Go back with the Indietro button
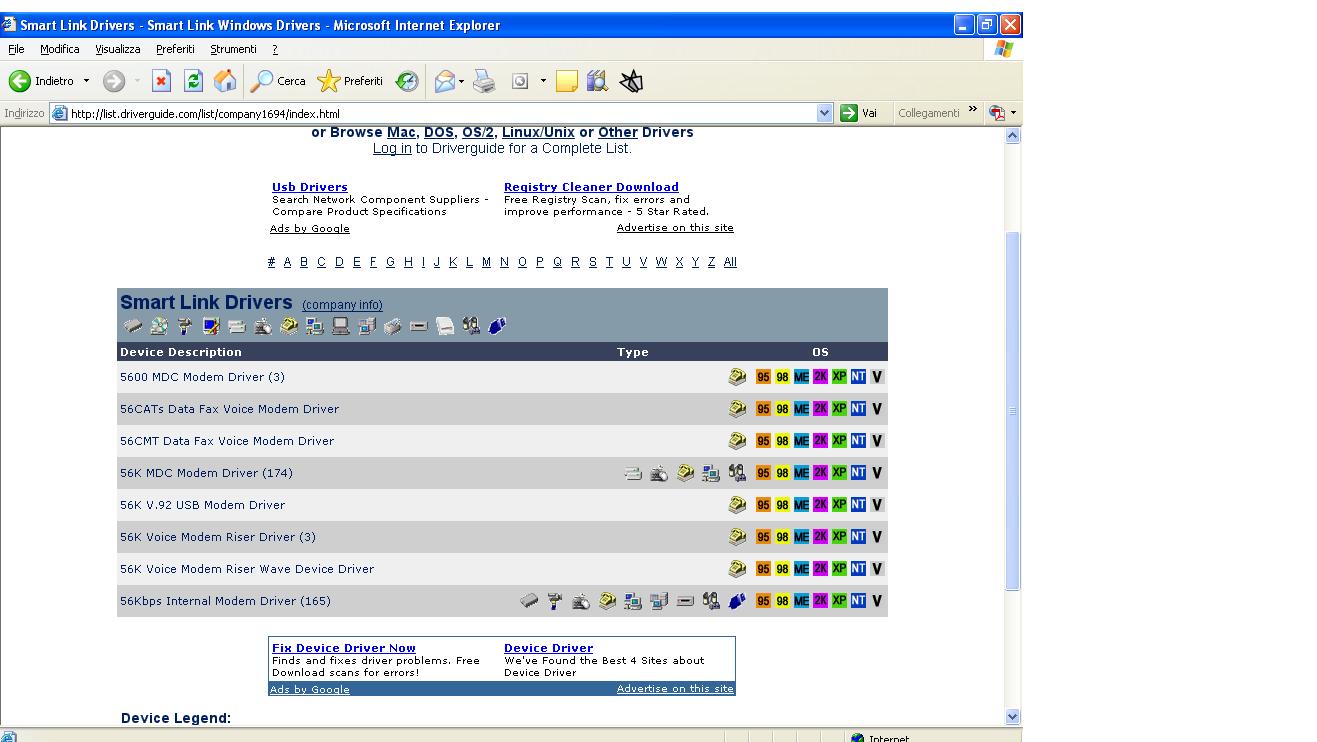Viewport: 1317px width, 742px height. (x=42, y=81)
